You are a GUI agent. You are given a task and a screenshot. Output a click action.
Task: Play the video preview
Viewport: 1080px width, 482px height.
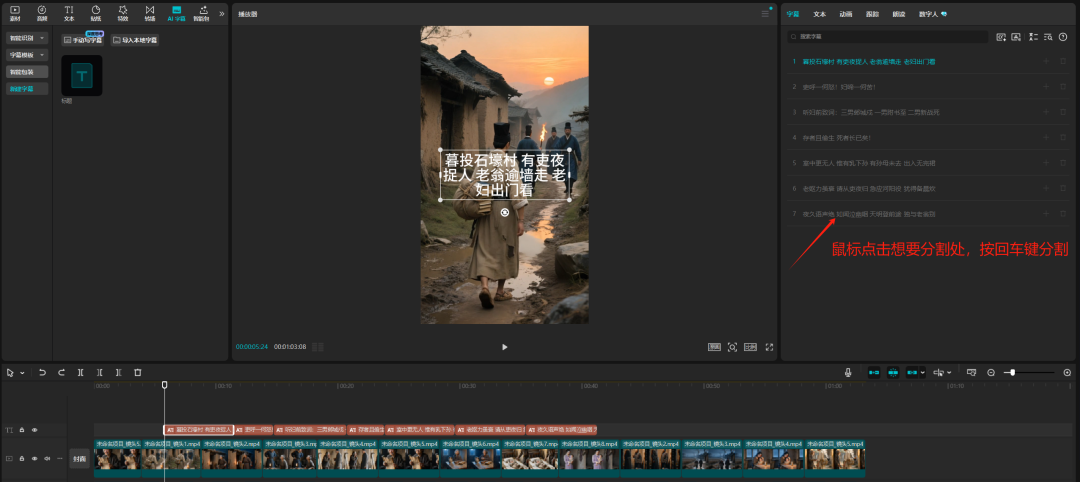(x=504, y=347)
